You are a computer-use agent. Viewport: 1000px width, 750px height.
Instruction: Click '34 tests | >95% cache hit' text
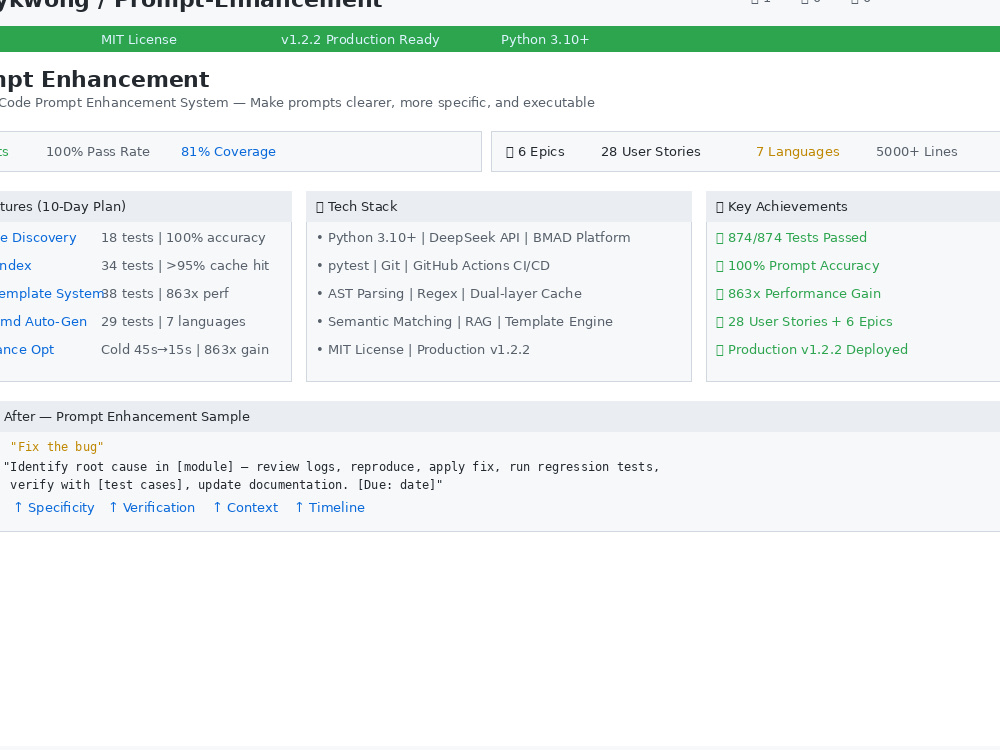185,265
